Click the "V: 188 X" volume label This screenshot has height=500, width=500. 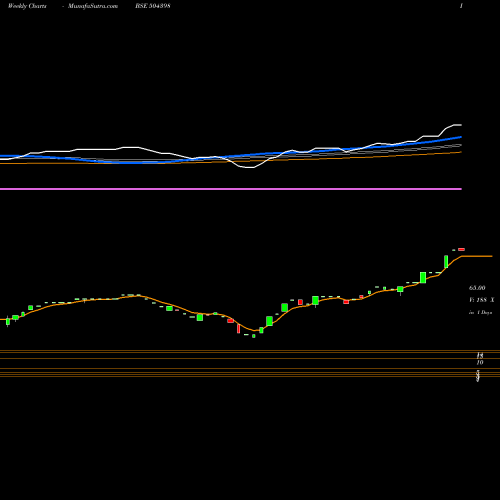tap(482, 300)
